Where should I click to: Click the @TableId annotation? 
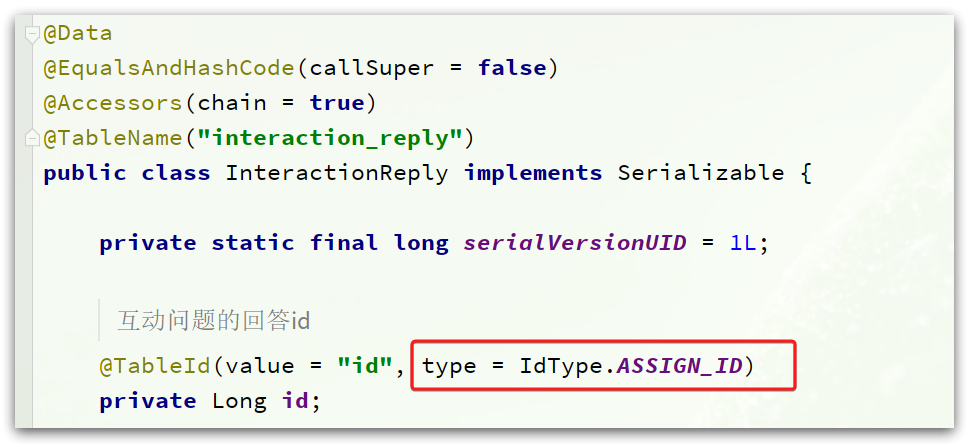point(156,366)
